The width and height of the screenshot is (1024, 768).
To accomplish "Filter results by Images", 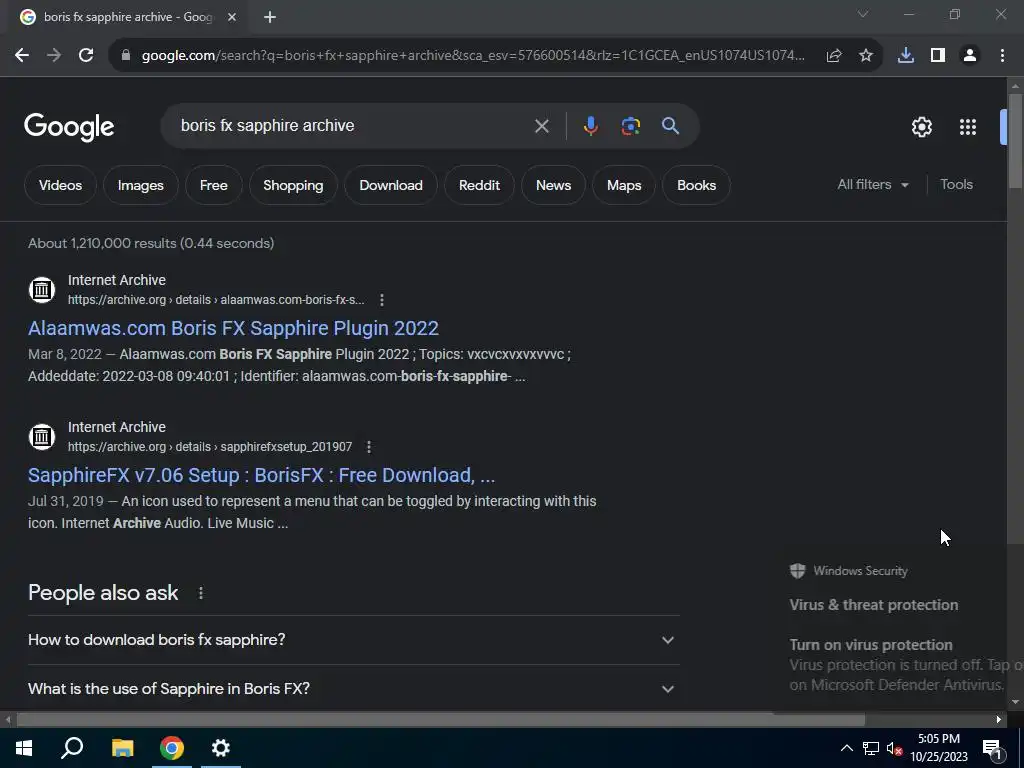I will tap(140, 185).
